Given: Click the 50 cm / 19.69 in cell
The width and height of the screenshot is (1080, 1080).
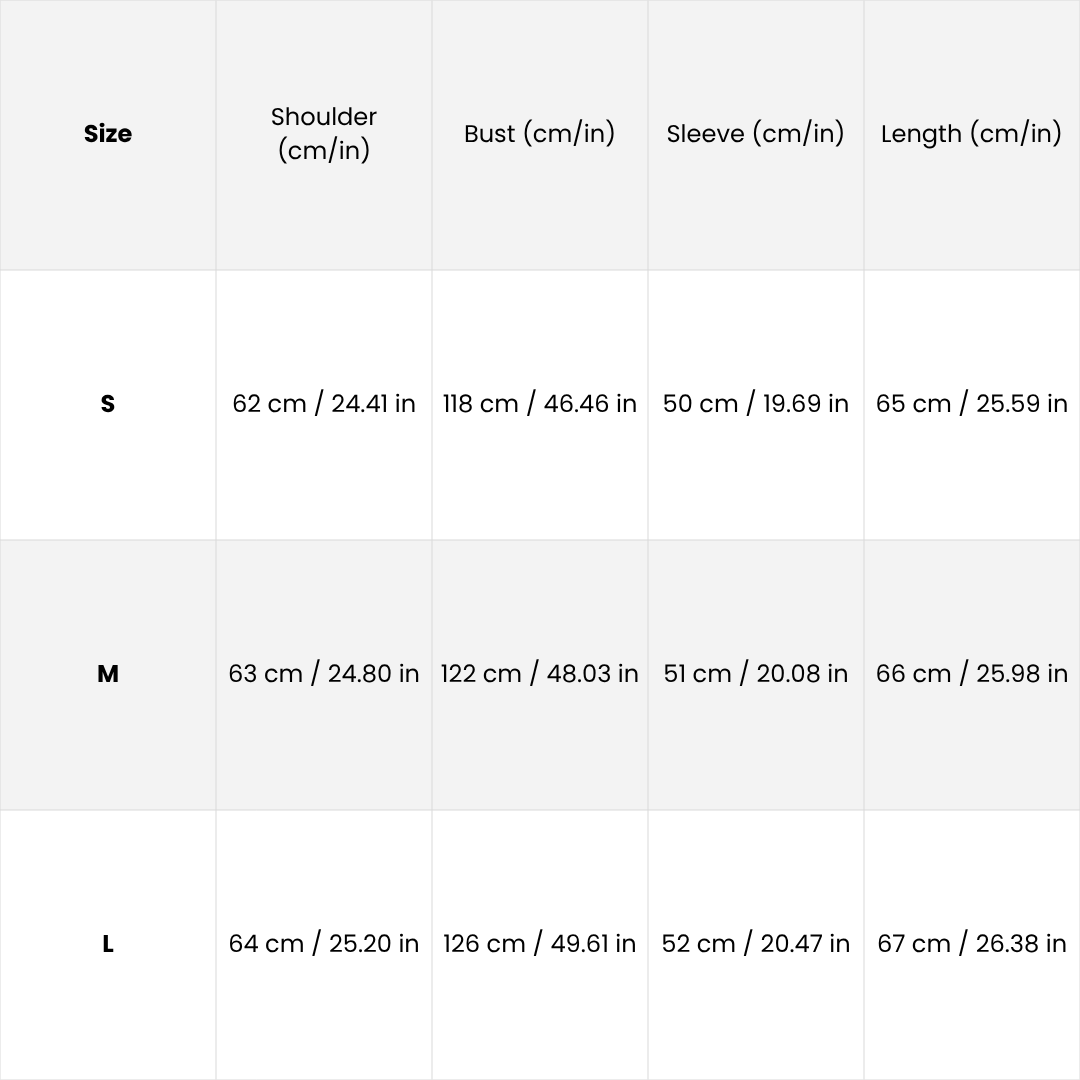Looking at the screenshot, I should (756, 404).
